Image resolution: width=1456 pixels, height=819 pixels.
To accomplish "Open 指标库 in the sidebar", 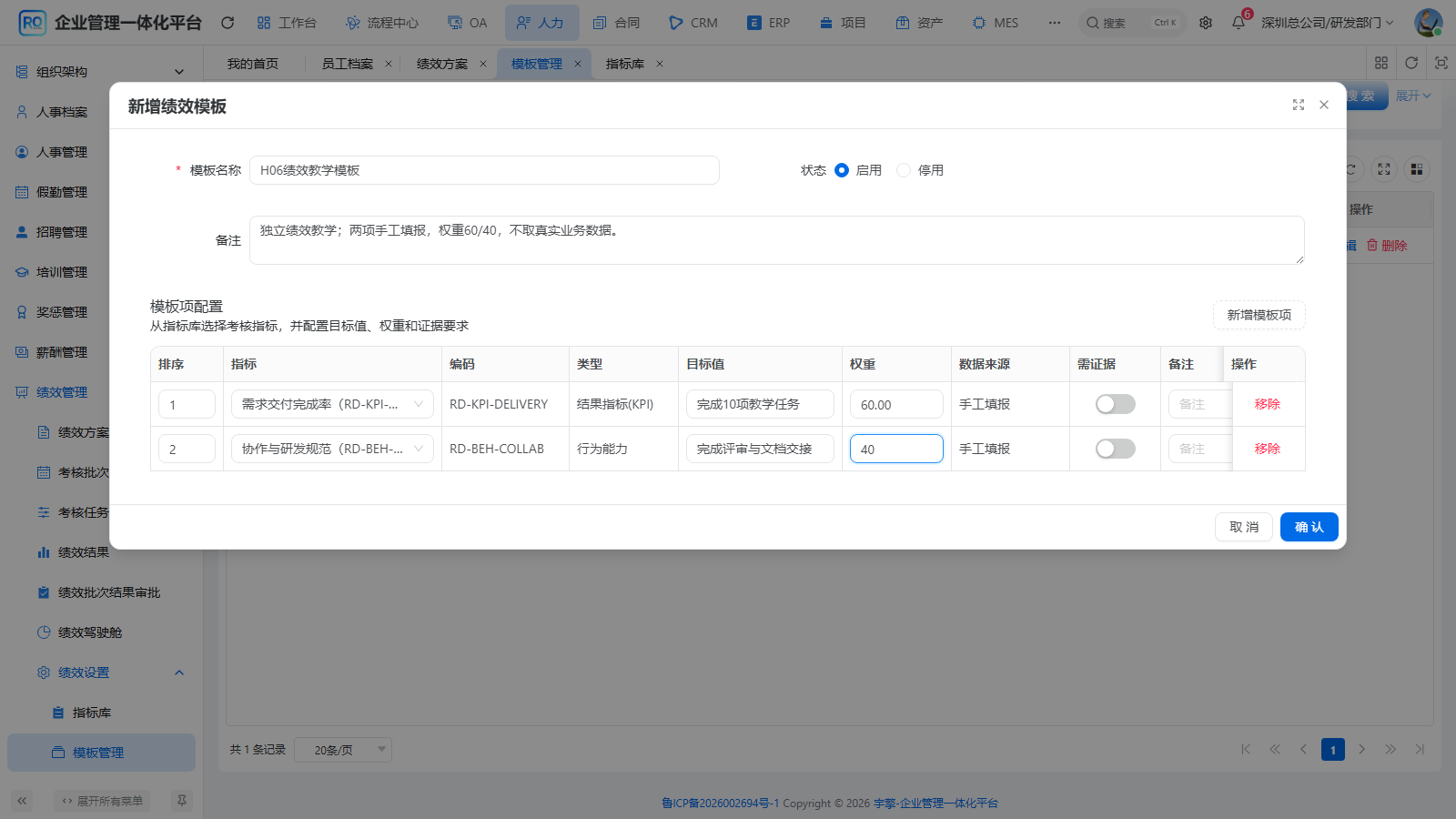I will click(x=101, y=713).
